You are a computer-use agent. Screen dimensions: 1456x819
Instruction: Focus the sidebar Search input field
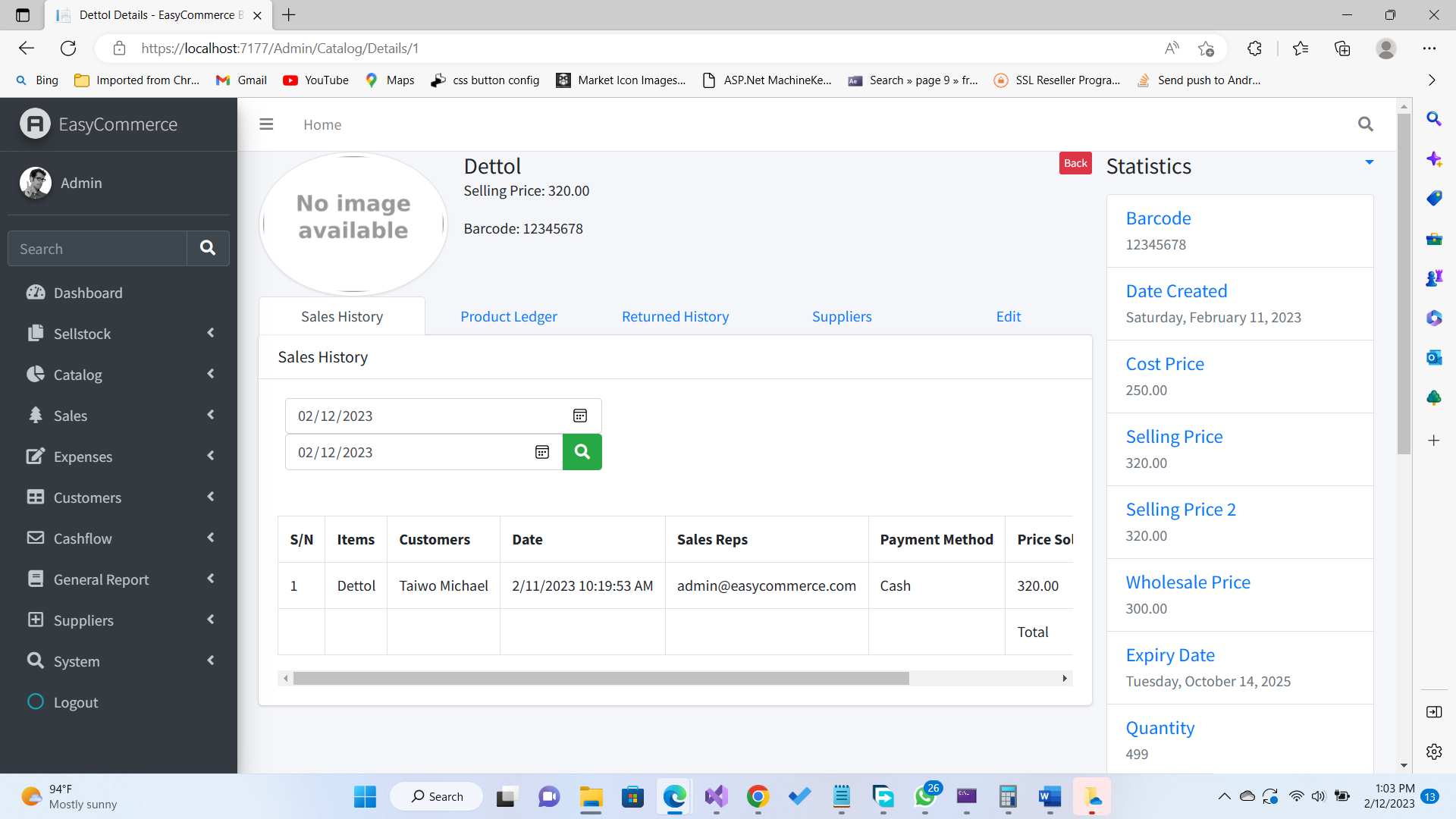98,249
